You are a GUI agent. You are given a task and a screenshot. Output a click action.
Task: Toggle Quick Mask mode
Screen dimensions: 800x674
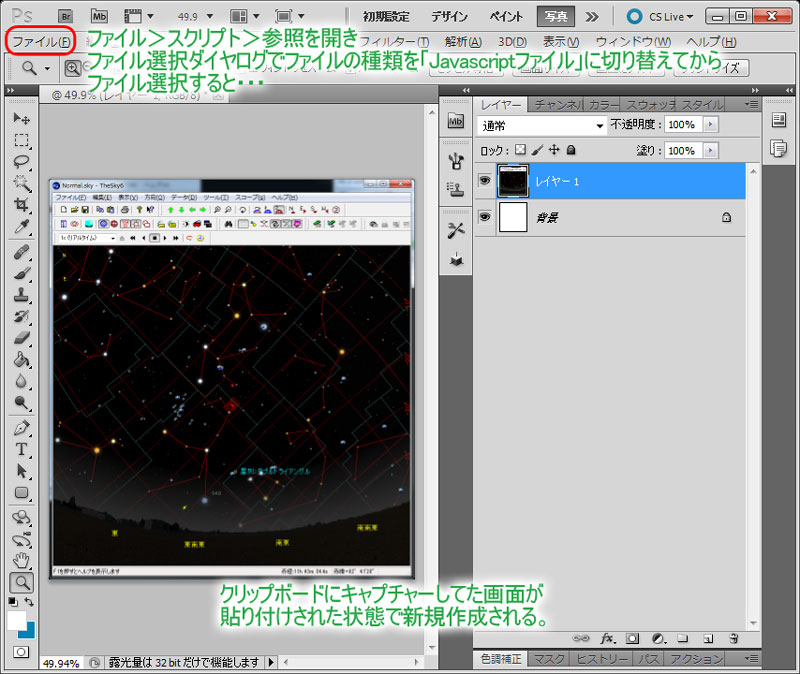pyautogui.click(x=21, y=652)
